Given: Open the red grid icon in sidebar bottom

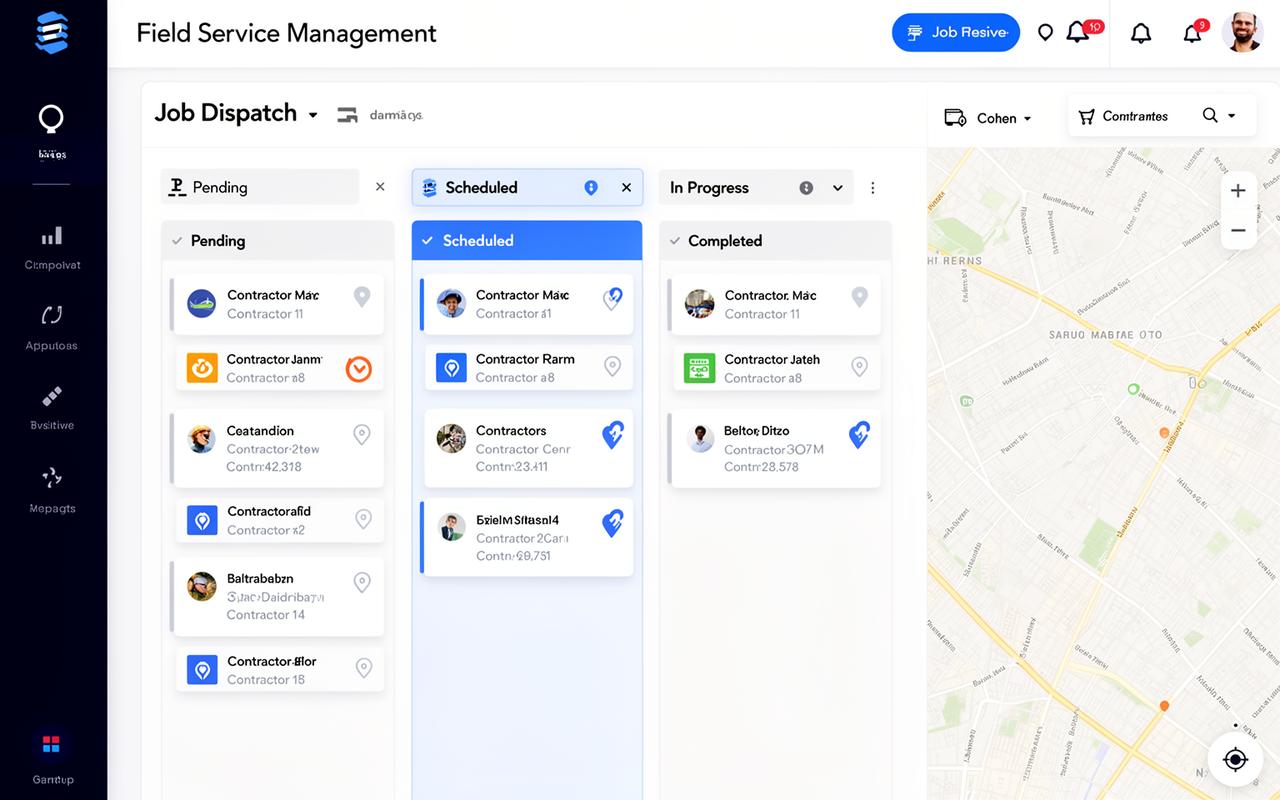Looking at the screenshot, I should (51, 744).
